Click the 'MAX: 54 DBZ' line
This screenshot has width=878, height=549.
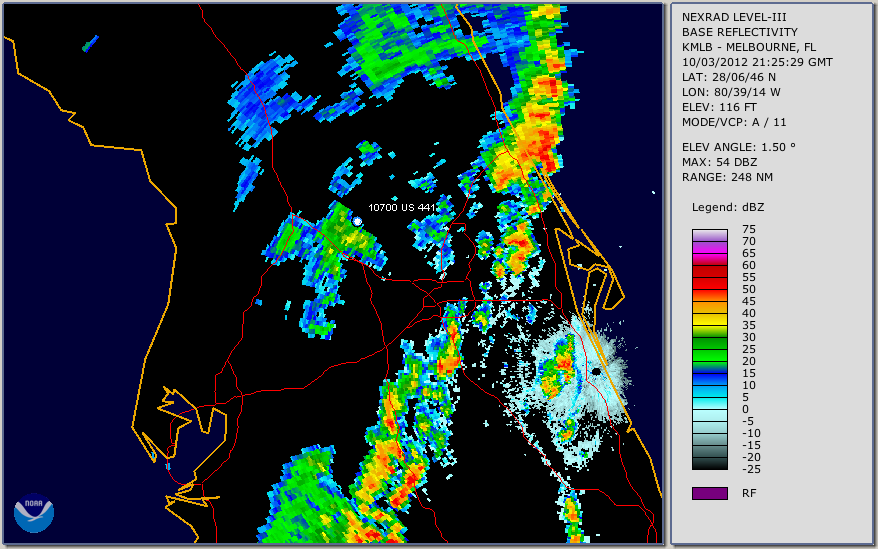click(x=720, y=162)
